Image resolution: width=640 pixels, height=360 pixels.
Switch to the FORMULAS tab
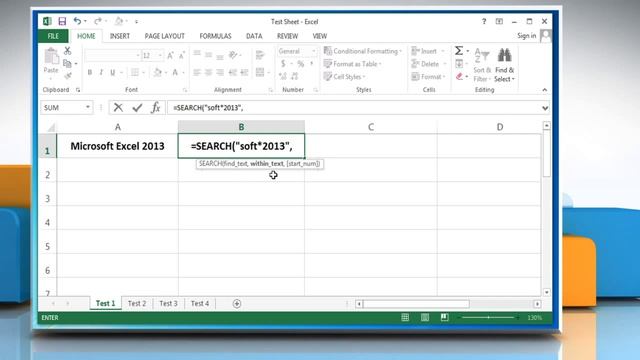click(215, 36)
